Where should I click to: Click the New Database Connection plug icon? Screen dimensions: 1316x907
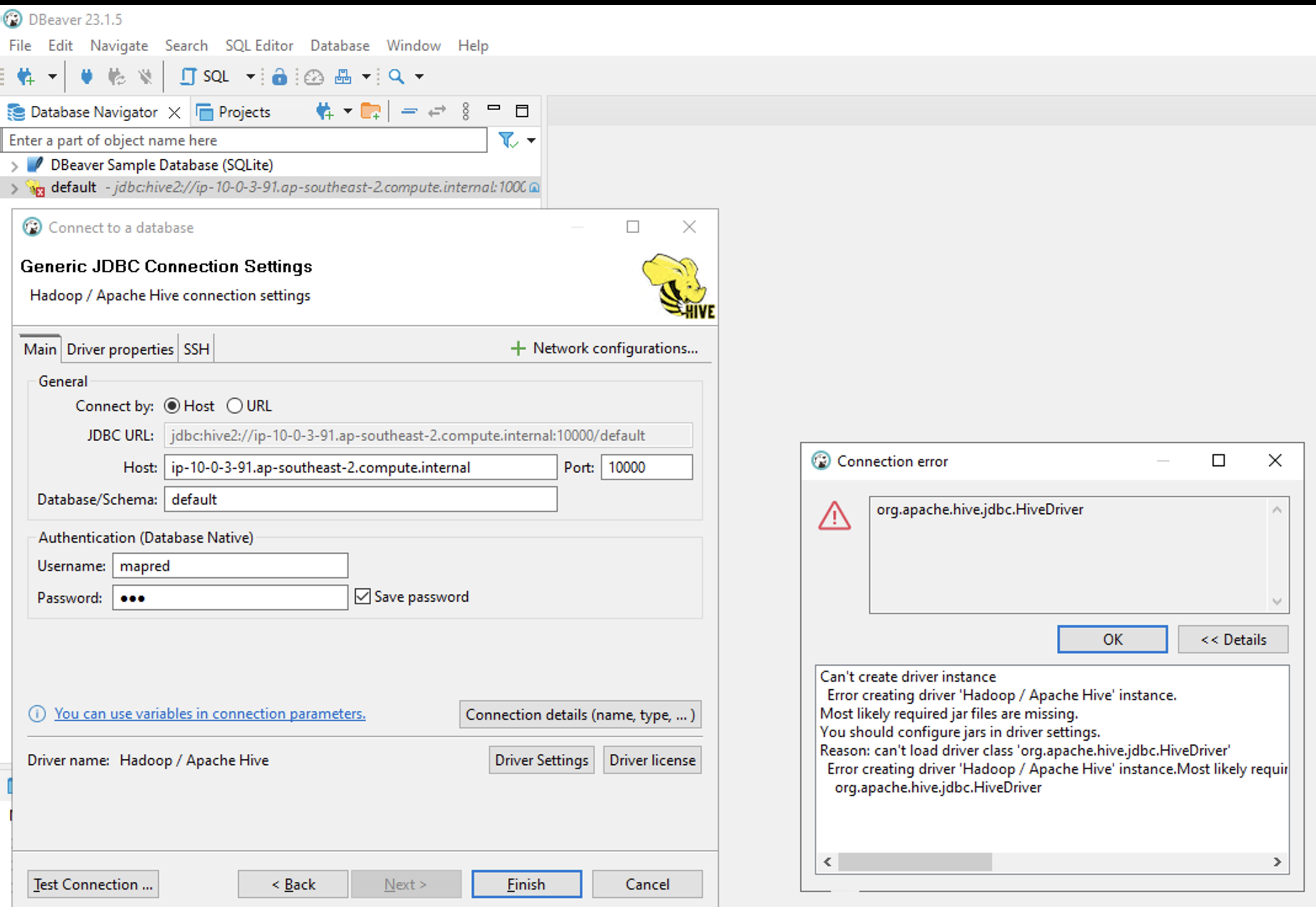pyautogui.click(x=25, y=77)
